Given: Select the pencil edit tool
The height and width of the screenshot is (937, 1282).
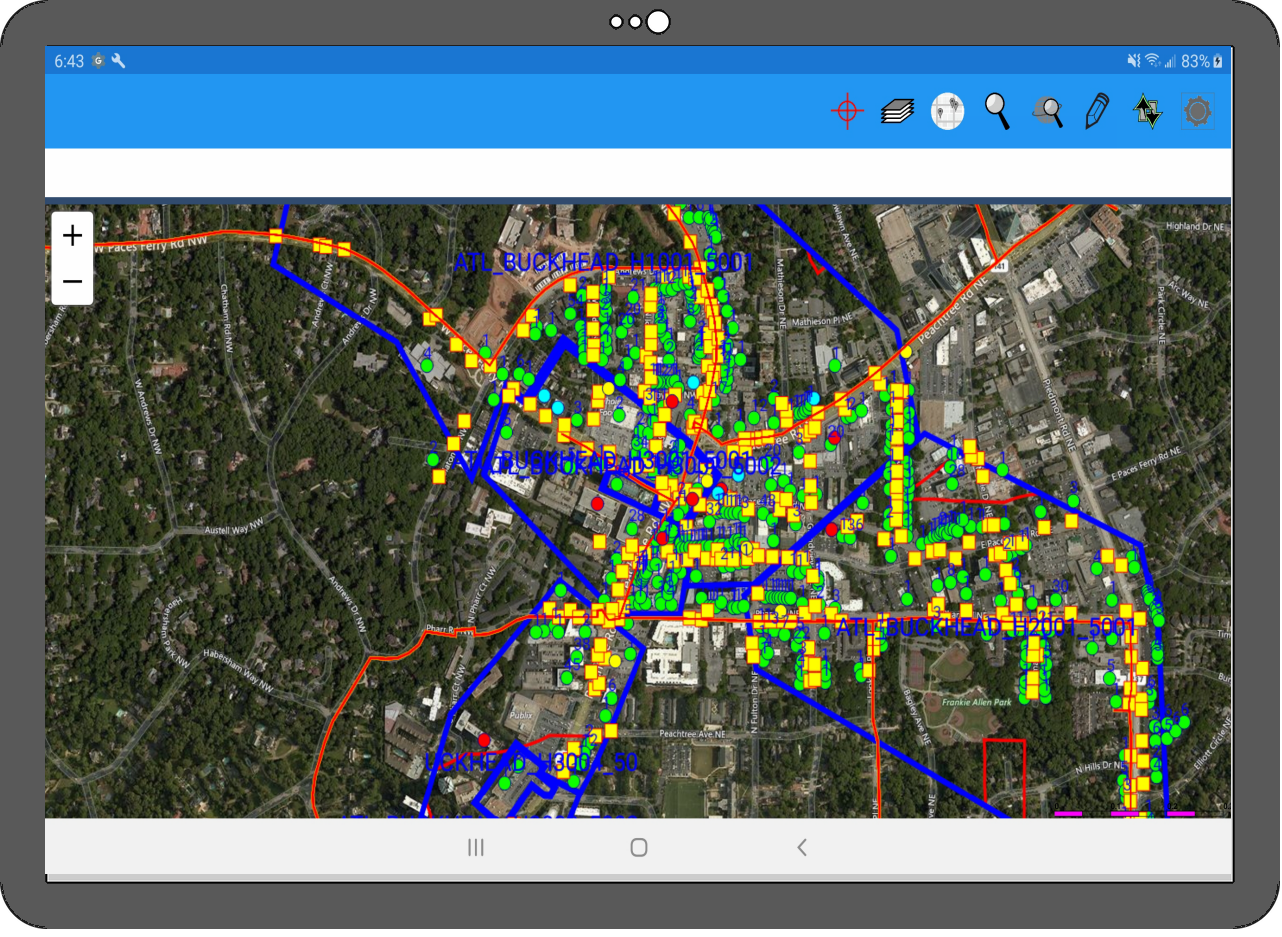Looking at the screenshot, I should 1097,111.
